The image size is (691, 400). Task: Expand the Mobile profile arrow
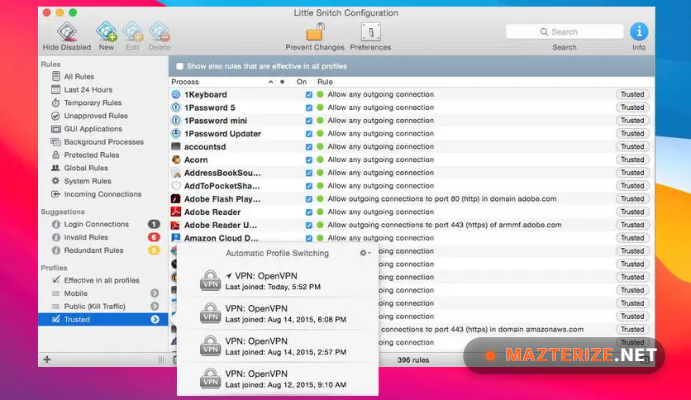155,293
